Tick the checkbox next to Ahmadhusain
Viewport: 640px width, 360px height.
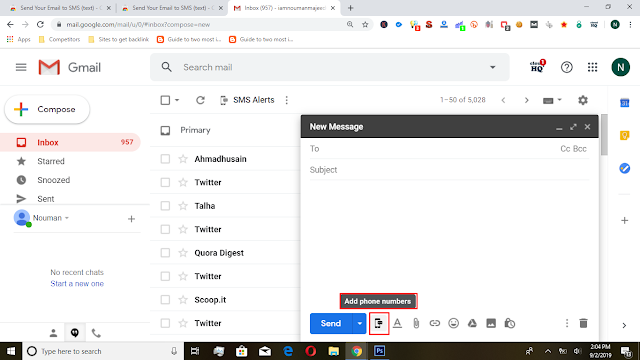point(165,159)
